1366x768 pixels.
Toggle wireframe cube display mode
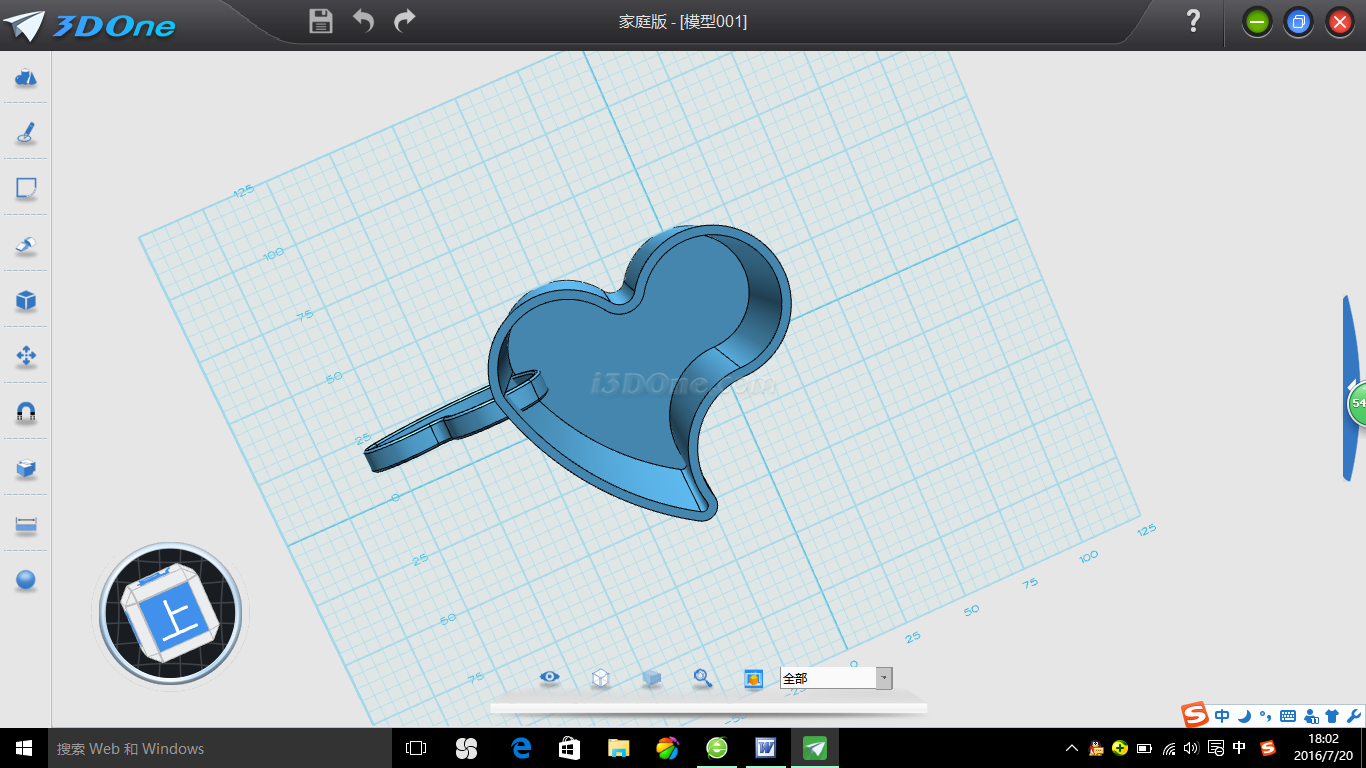coord(600,678)
